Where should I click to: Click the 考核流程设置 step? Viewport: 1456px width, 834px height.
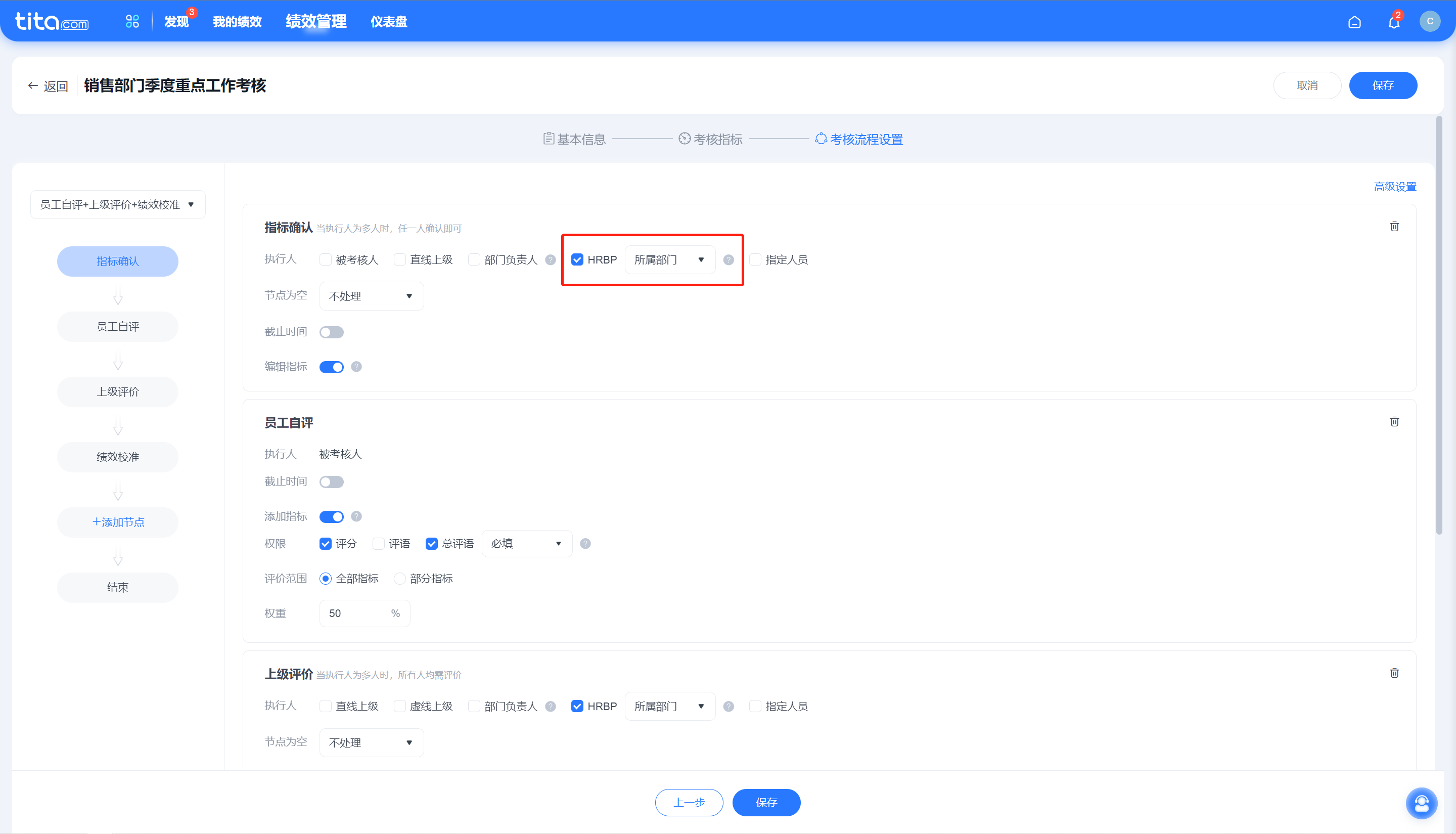coord(859,139)
